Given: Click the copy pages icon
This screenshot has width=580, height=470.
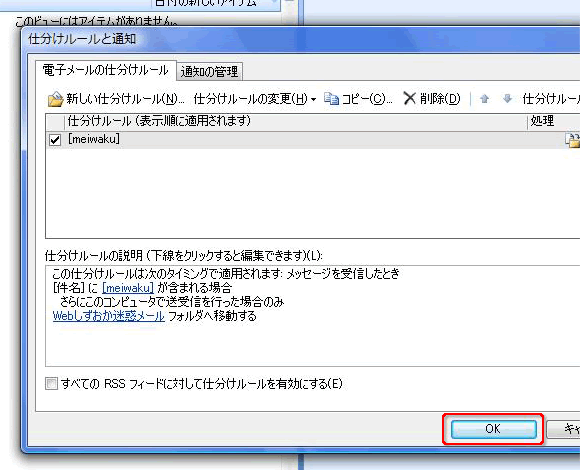Looking at the screenshot, I should pyautogui.click(x=331, y=99).
